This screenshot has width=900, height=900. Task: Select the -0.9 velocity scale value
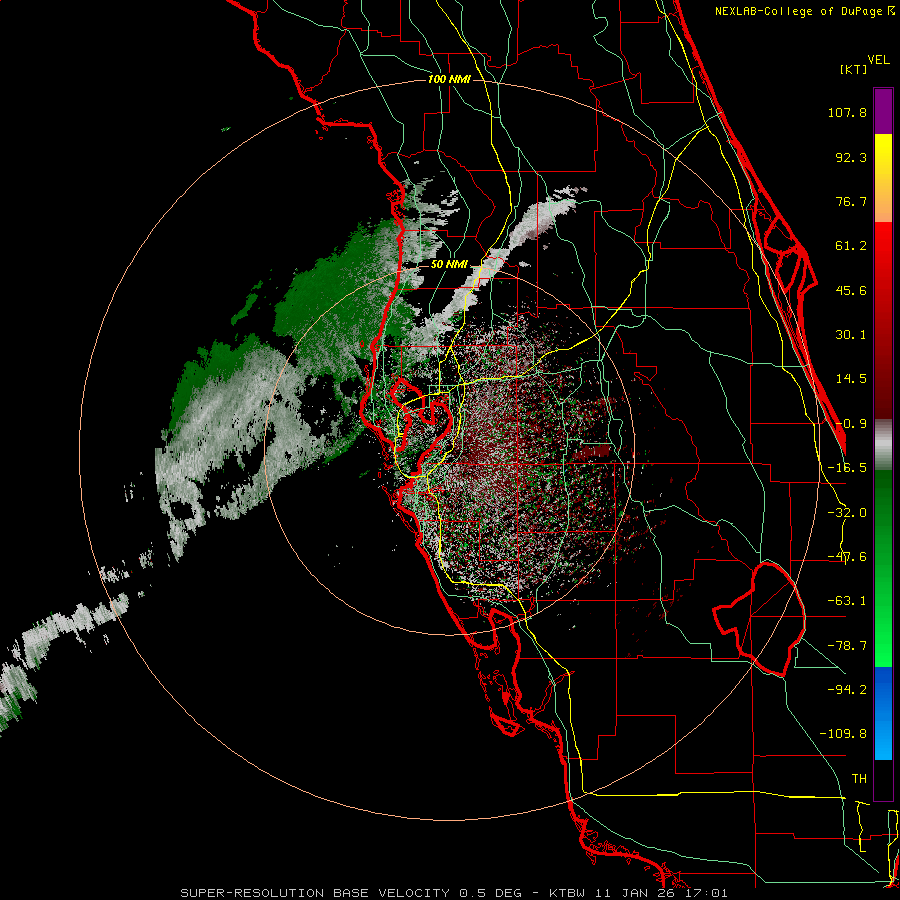click(851, 424)
